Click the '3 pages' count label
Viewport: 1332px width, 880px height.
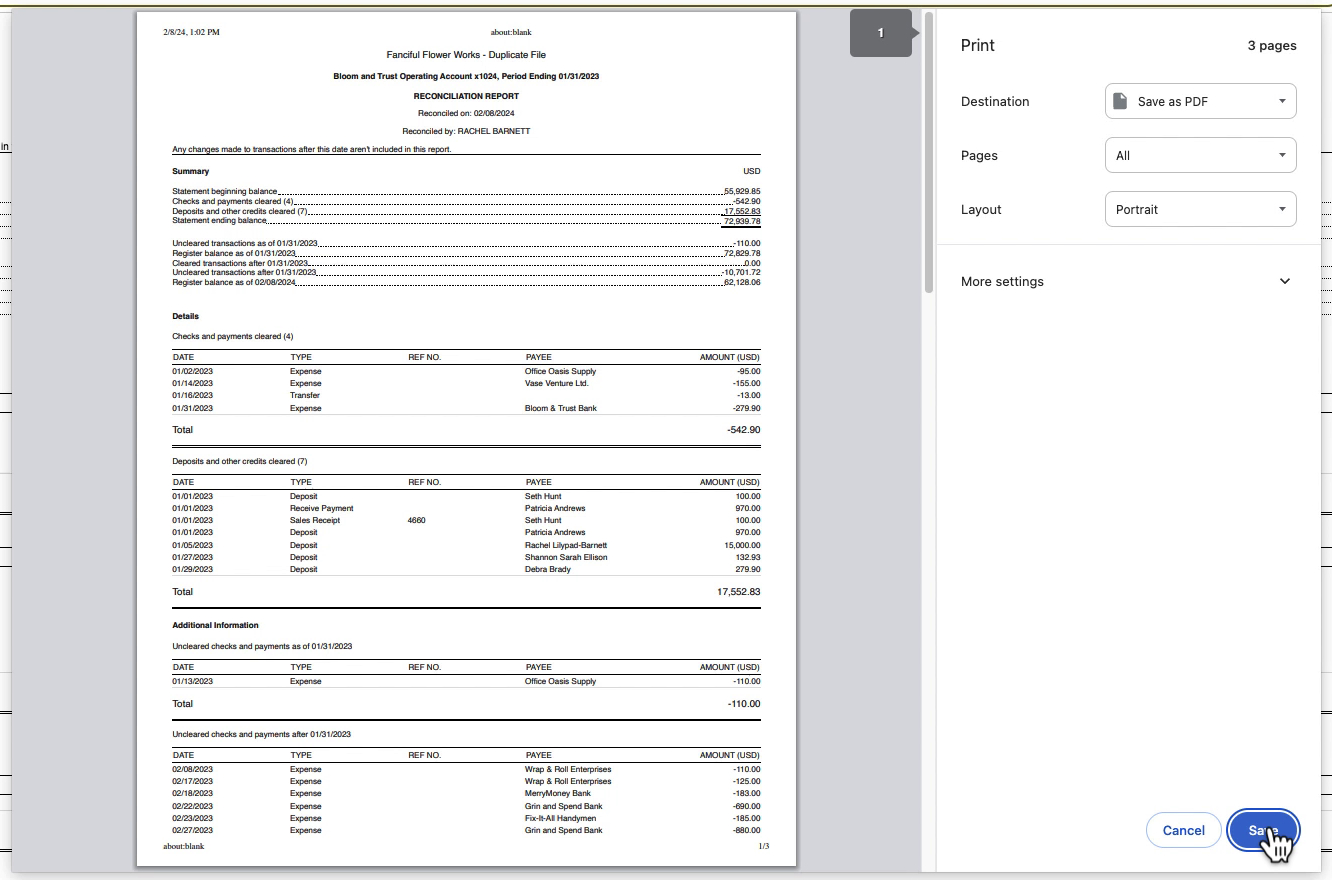pyautogui.click(x=1272, y=46)
